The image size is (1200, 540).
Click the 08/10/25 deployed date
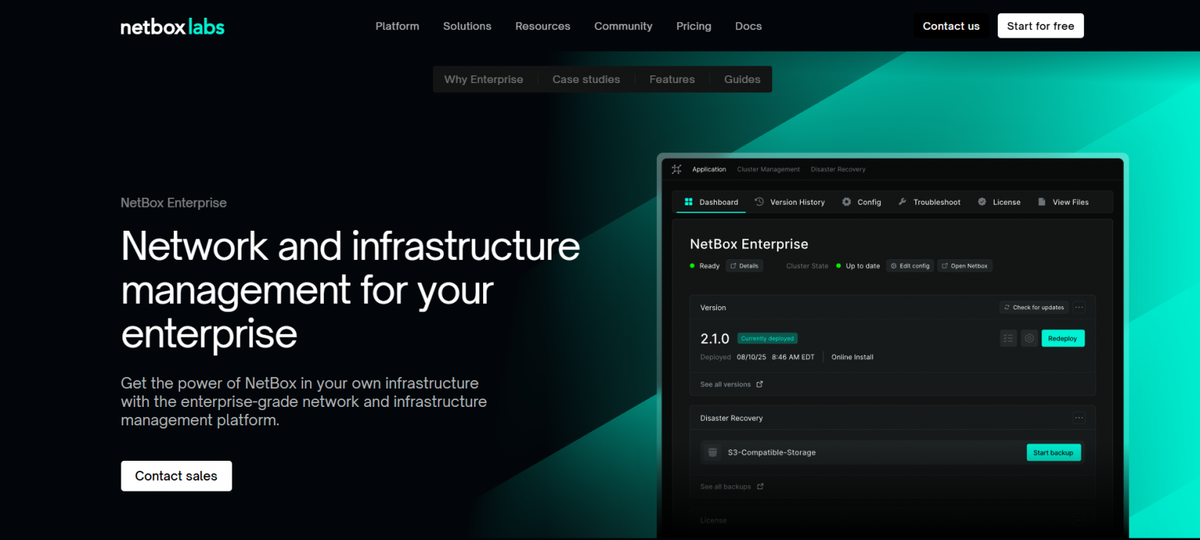click(750, 357)
